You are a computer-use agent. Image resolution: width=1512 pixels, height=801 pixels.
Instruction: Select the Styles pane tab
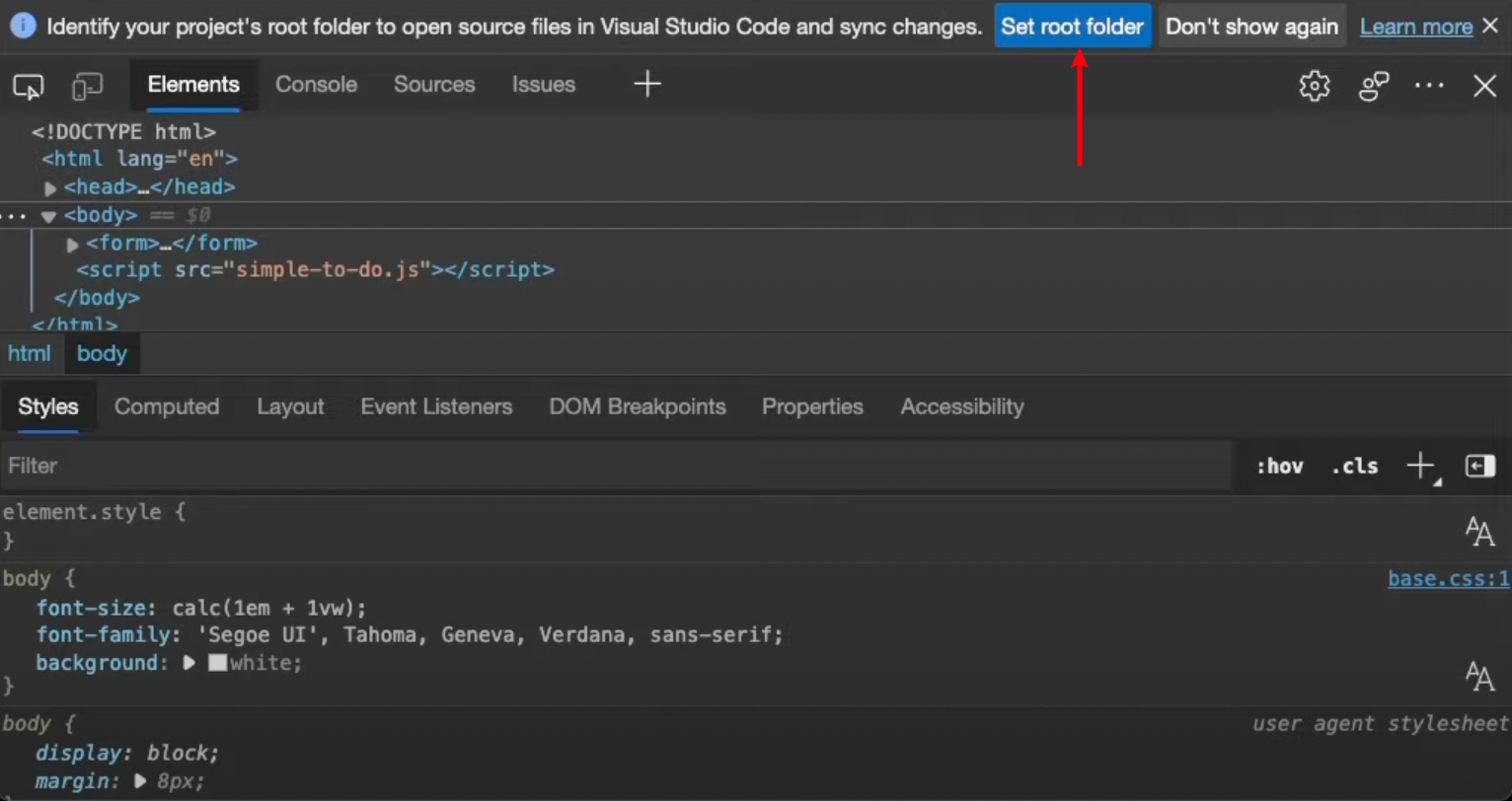coord(48,406)
